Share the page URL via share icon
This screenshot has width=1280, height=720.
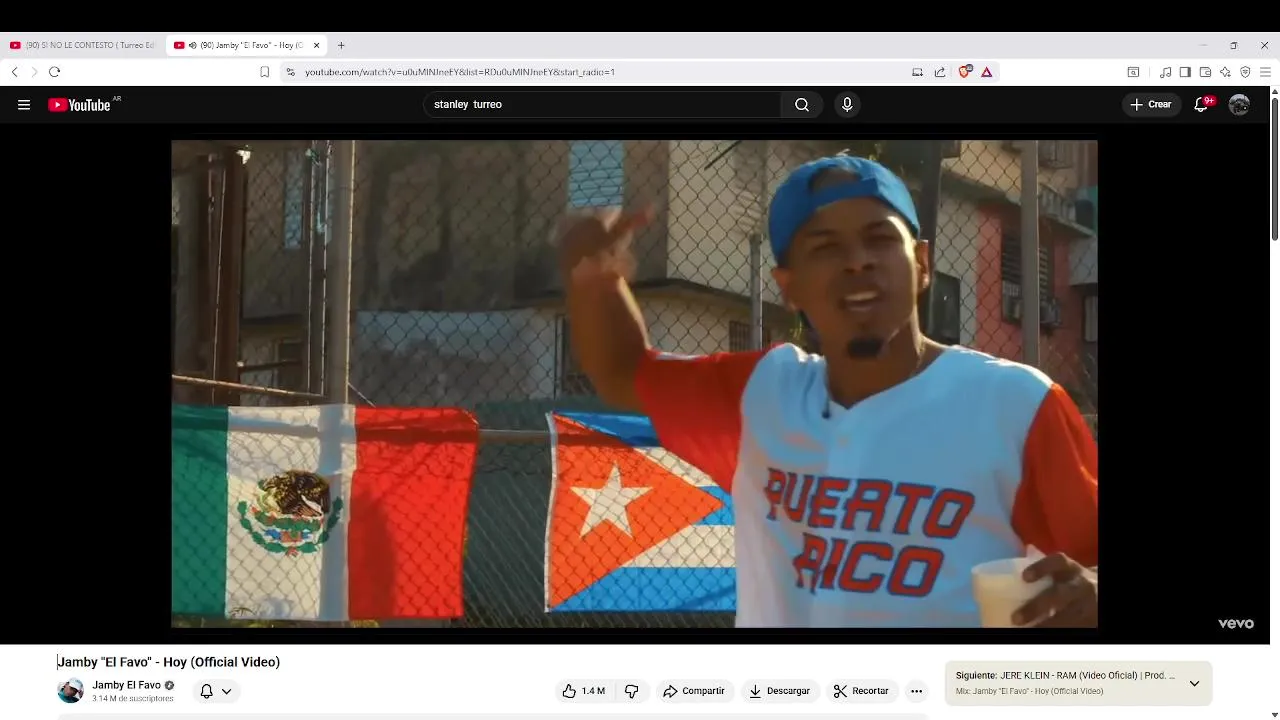[x=940, y=72]
